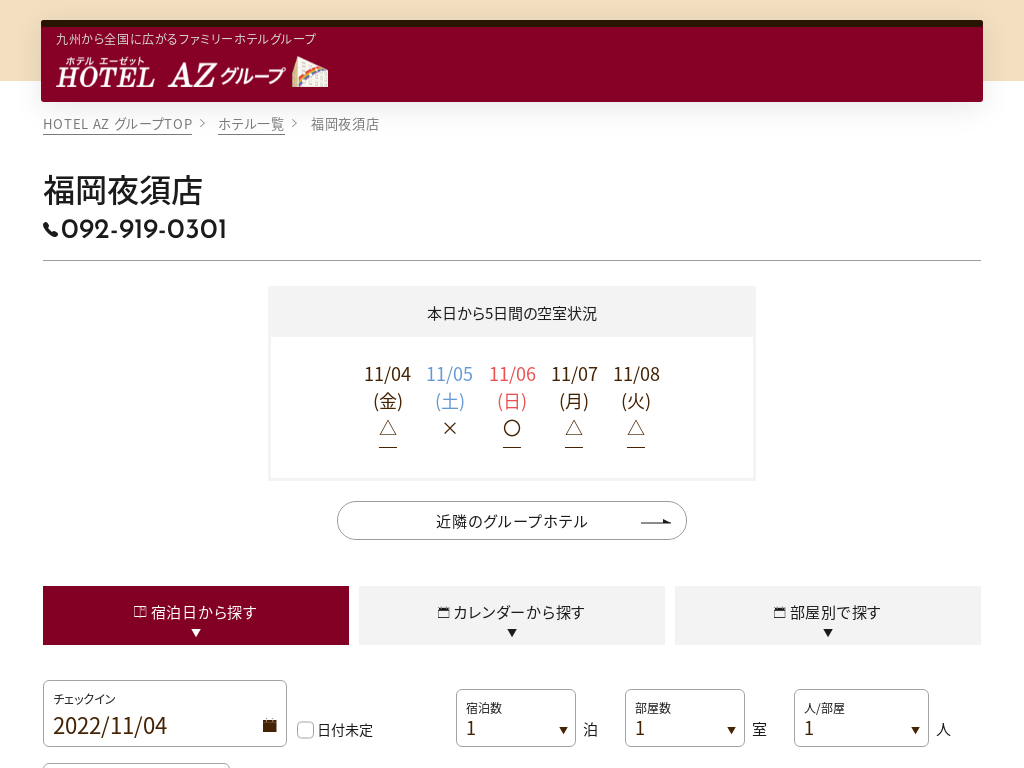The height and width of the screenshot is (768, 1024).
Task: Switch to 部屋別で探す tab
Action: (x=828, y=615)
